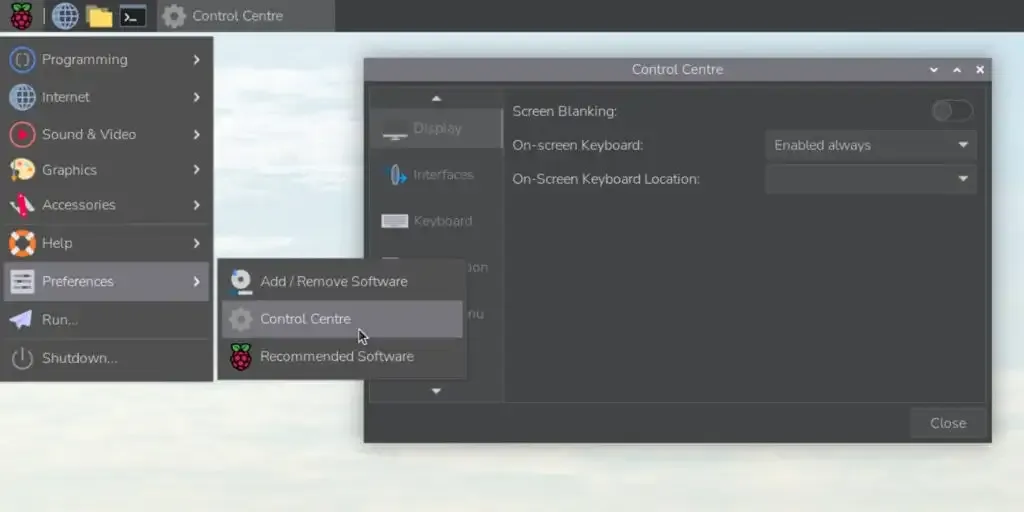Open the On-Screen Keyboard Location dropdown

point(871,179)
